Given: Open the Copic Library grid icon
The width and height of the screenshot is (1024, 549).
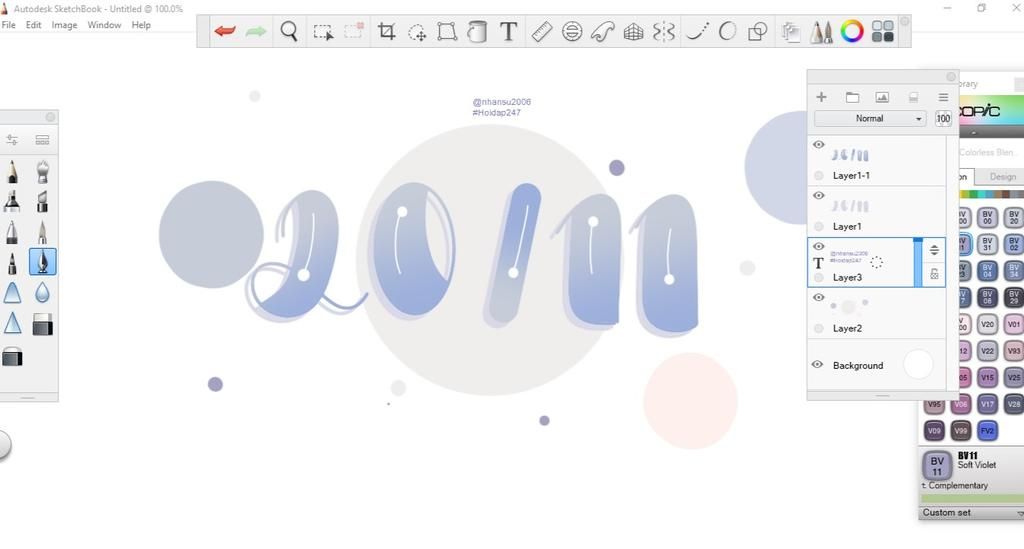Looking at the screenshot, I should click(882, 31).
